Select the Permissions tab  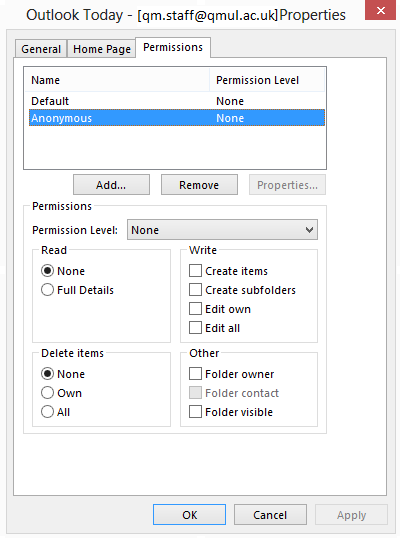coord(173,47)
